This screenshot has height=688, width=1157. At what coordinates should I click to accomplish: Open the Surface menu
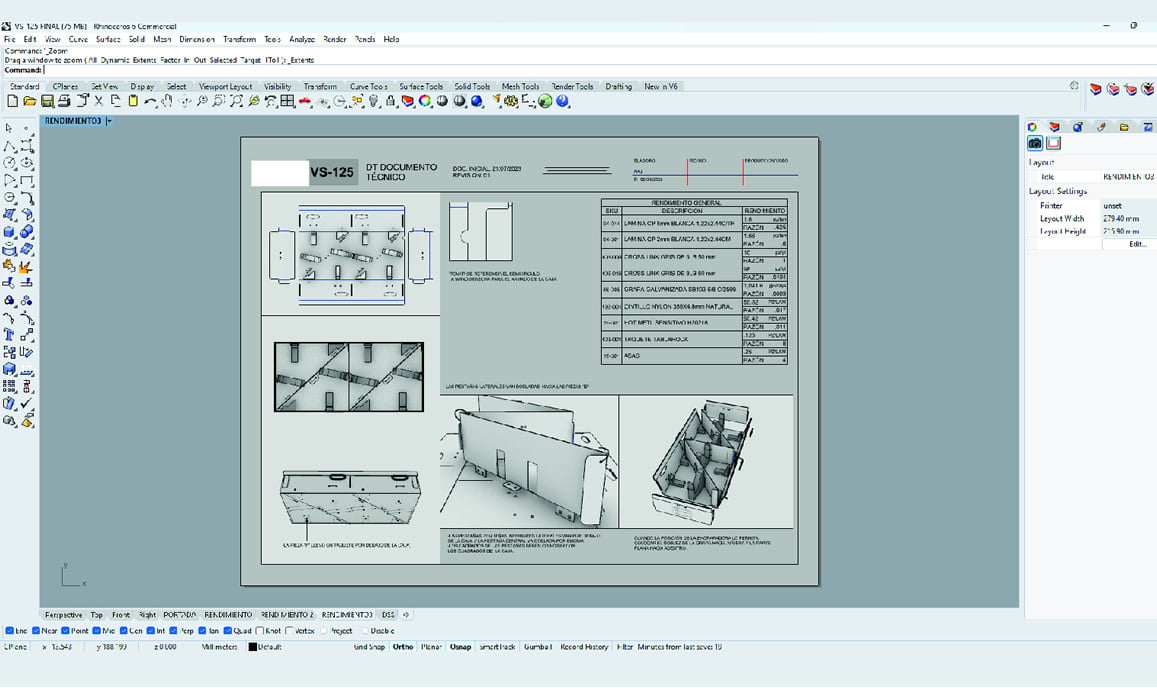pyautogui.click(x=108, y=39)
